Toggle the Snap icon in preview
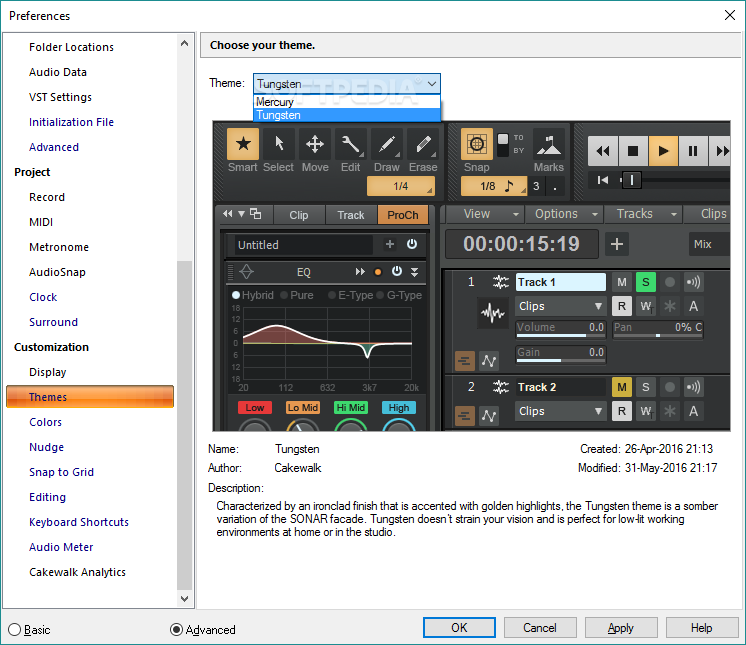Image resolution: width=746 pixels, height=645 pixels. point(477,143)
